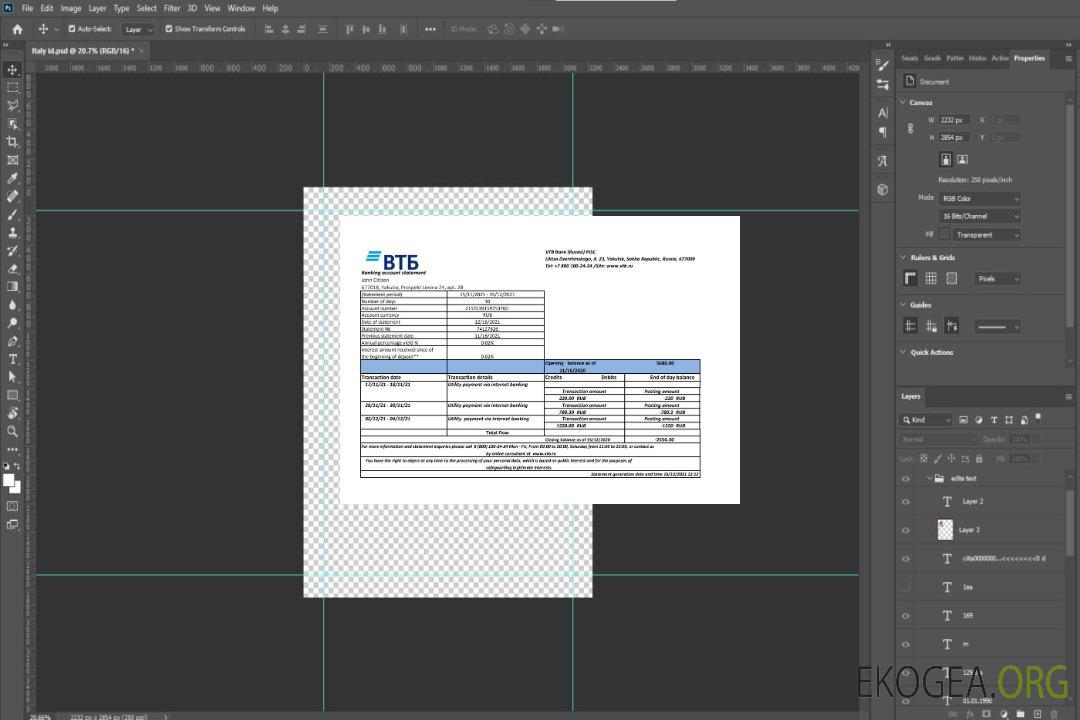This screenshot has height=720, width=1080.
Task: Open Brush Settings panel icon
Action: (882, 64)
